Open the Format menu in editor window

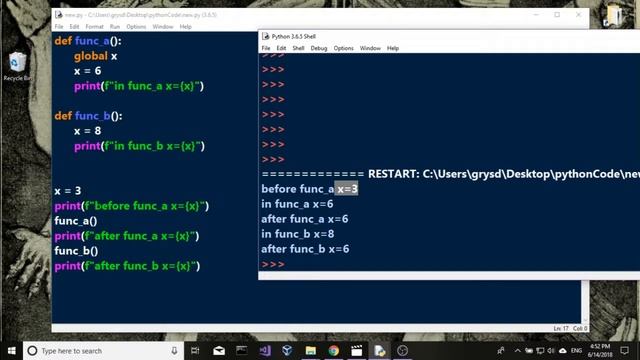tap(94, 27)
